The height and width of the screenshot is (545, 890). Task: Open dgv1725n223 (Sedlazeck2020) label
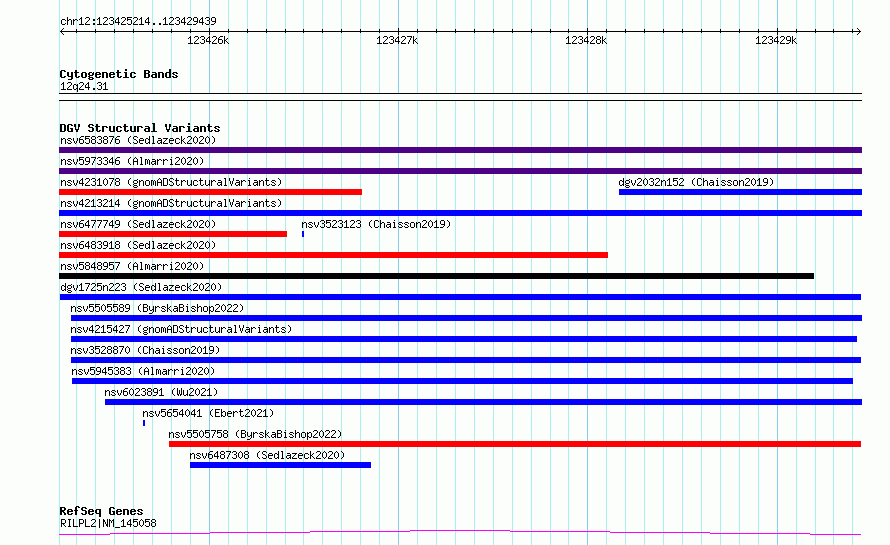coord(141,287)
